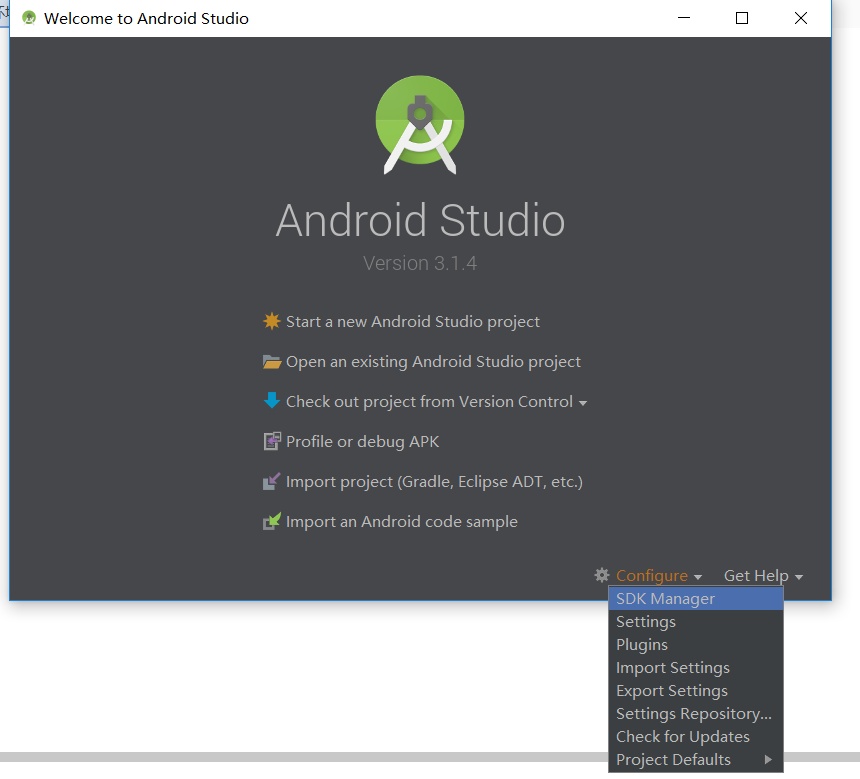
Task: Click the Profile or debug APK icon
Action: pyautogui.click(x=272, y=441)
